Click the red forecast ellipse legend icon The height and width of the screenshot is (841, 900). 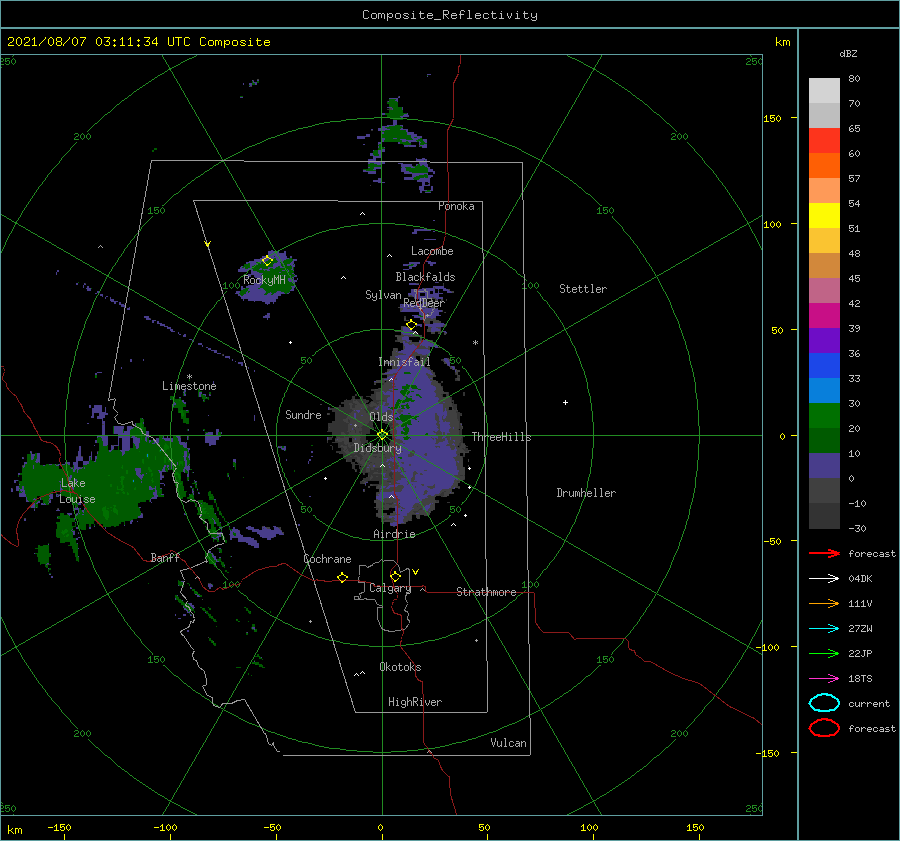(x=824, y=728)
